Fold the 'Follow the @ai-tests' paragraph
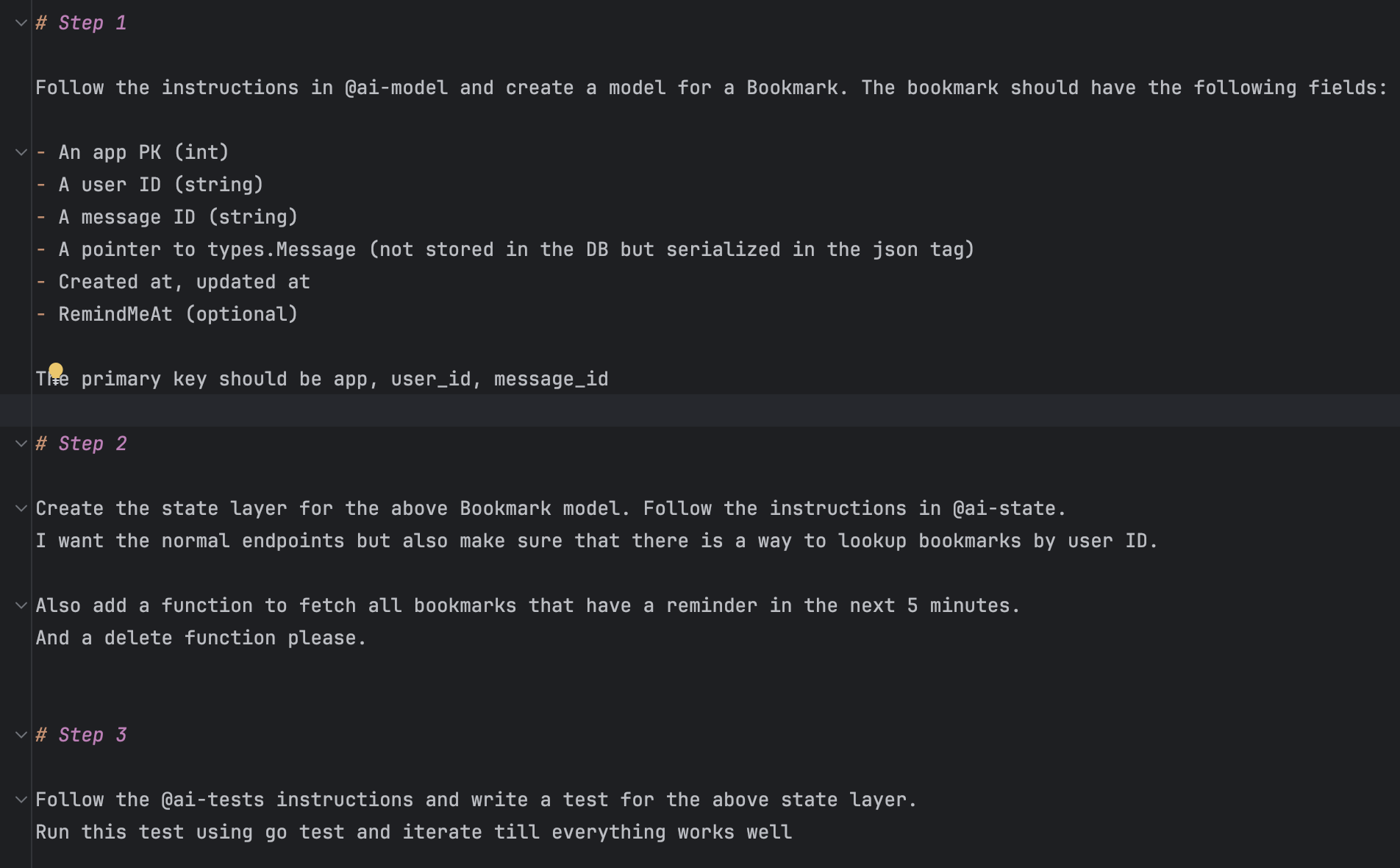This screenshot has width=1400, height=868. pos(21,800)
